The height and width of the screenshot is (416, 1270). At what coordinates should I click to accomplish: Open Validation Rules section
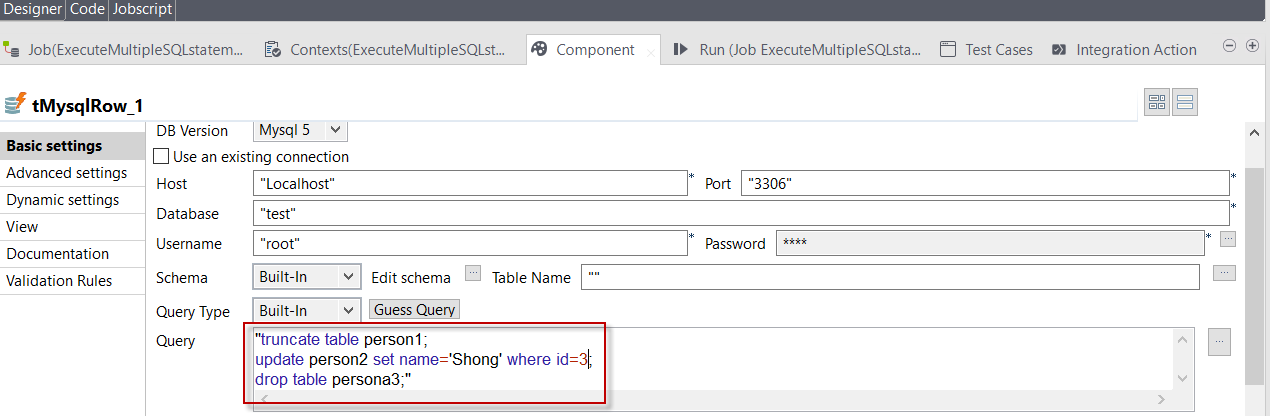coord(72,281)
